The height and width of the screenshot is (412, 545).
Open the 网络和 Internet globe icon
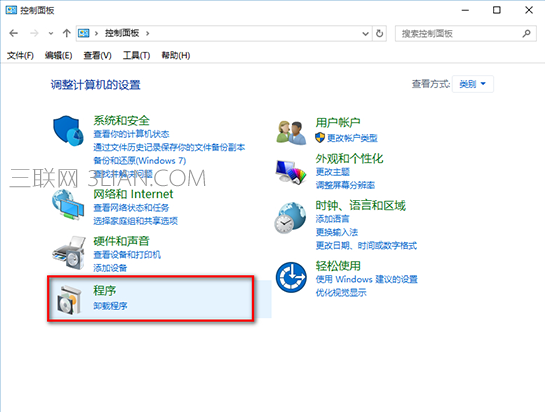coord(68,204)
